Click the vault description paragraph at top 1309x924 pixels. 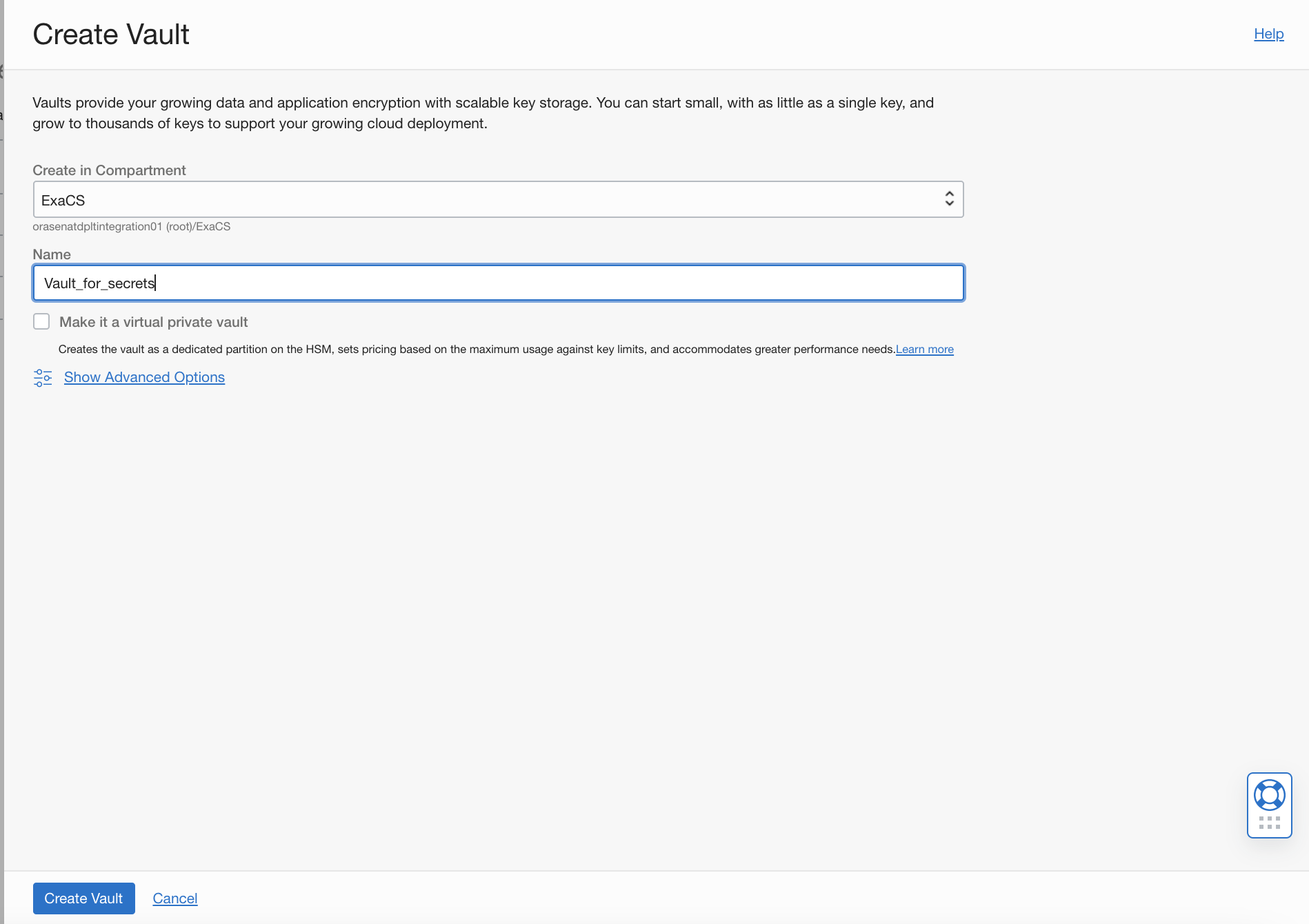pyautogui.click(x=483, y=113)
